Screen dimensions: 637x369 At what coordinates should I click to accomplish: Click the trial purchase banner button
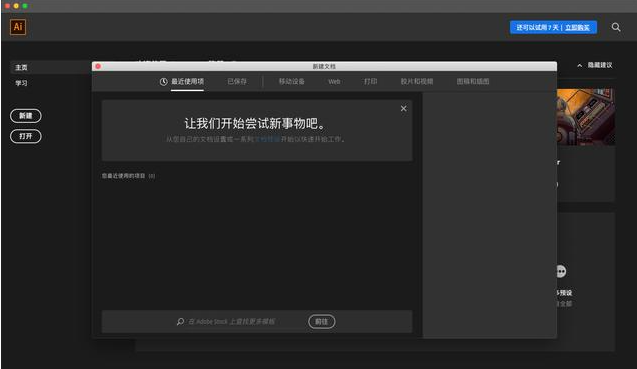(x=553, y=27)
